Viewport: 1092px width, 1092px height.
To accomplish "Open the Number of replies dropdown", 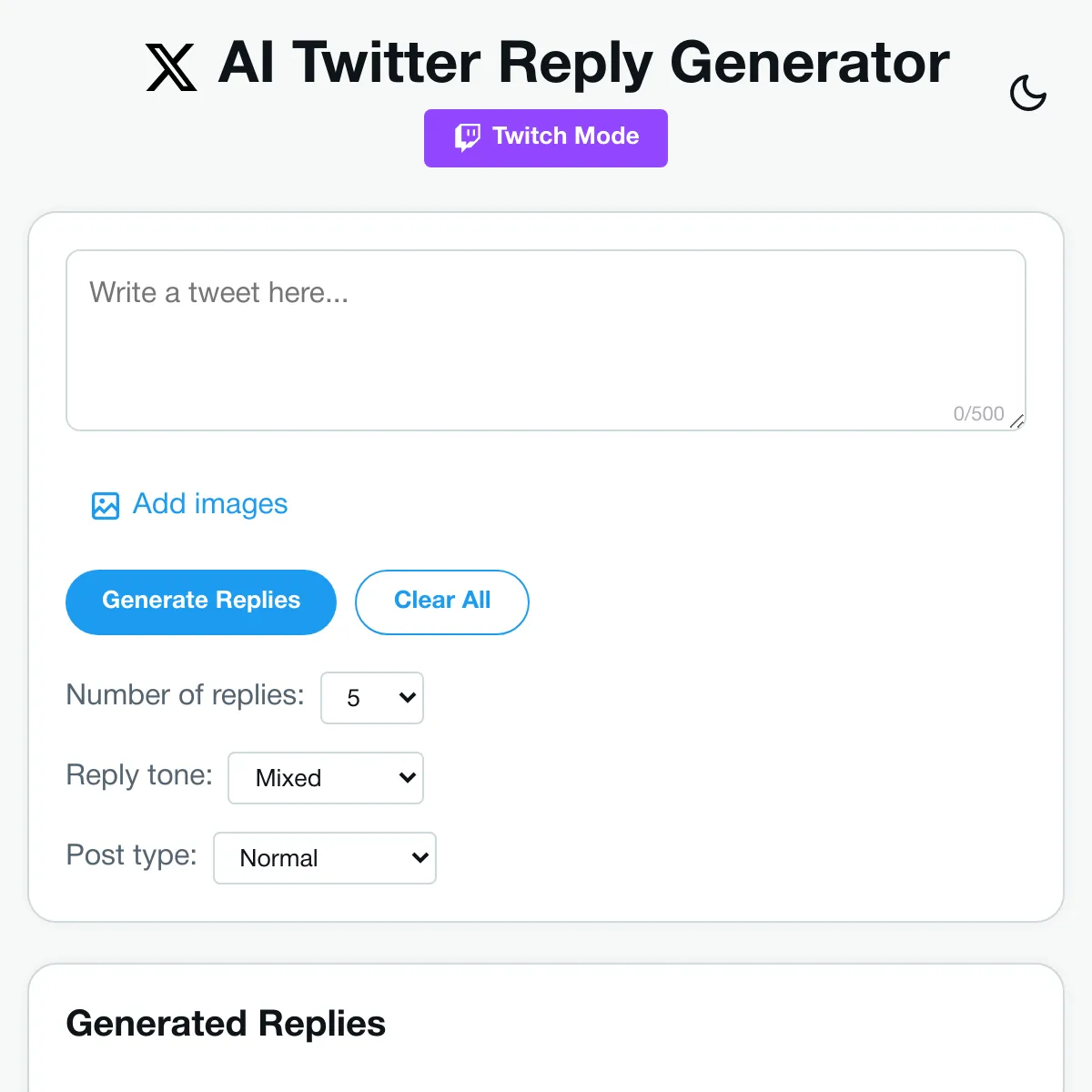I will [371, 698].
